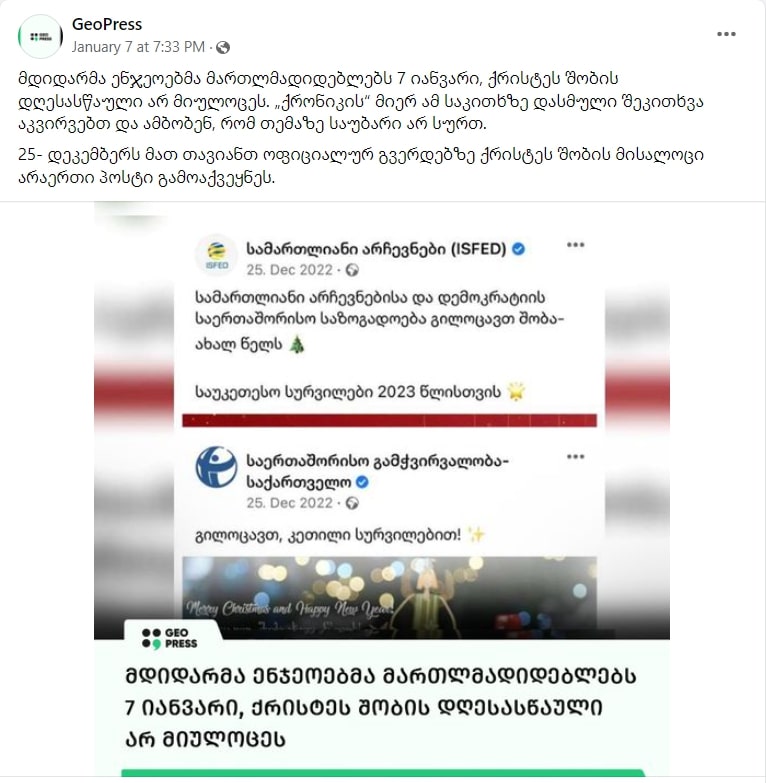The width and height of the screenshot is (766, 783).
Task: Click the Transparency International verified badge
Action: tap(362, 482)
